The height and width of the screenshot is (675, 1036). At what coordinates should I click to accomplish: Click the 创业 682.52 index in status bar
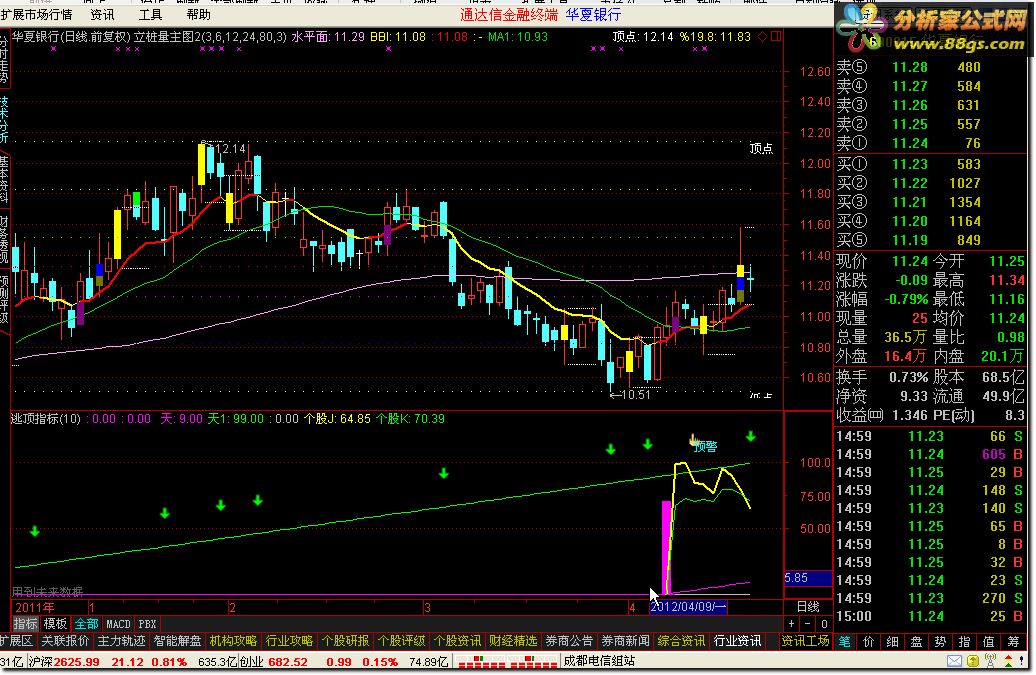pyautogui.click(x=274, y=662)
